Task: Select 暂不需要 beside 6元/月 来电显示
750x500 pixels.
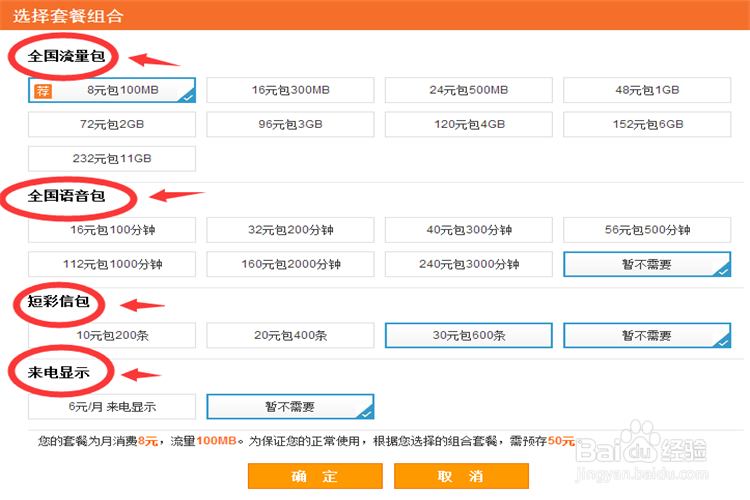Action: (x=290, y=407)
